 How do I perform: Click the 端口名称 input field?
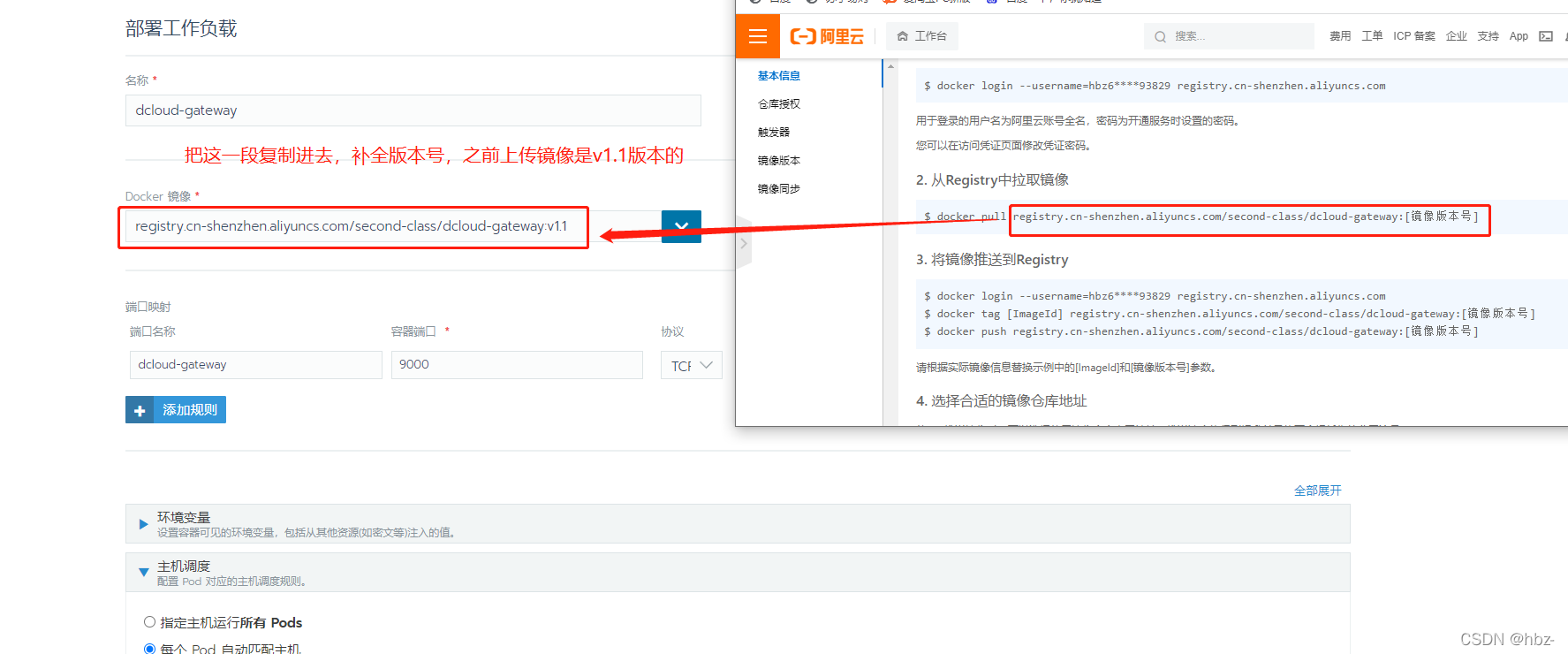[256, 365]
